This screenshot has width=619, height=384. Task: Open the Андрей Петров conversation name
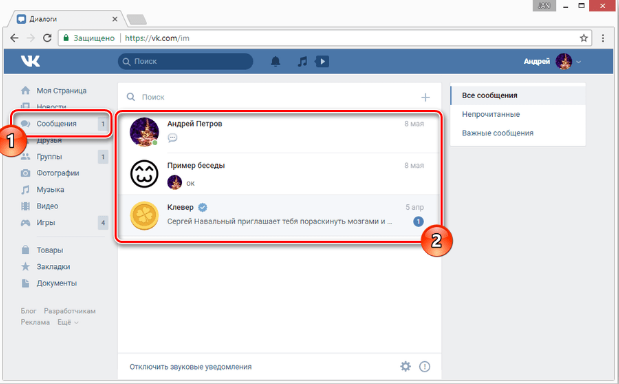click(195, 124)
